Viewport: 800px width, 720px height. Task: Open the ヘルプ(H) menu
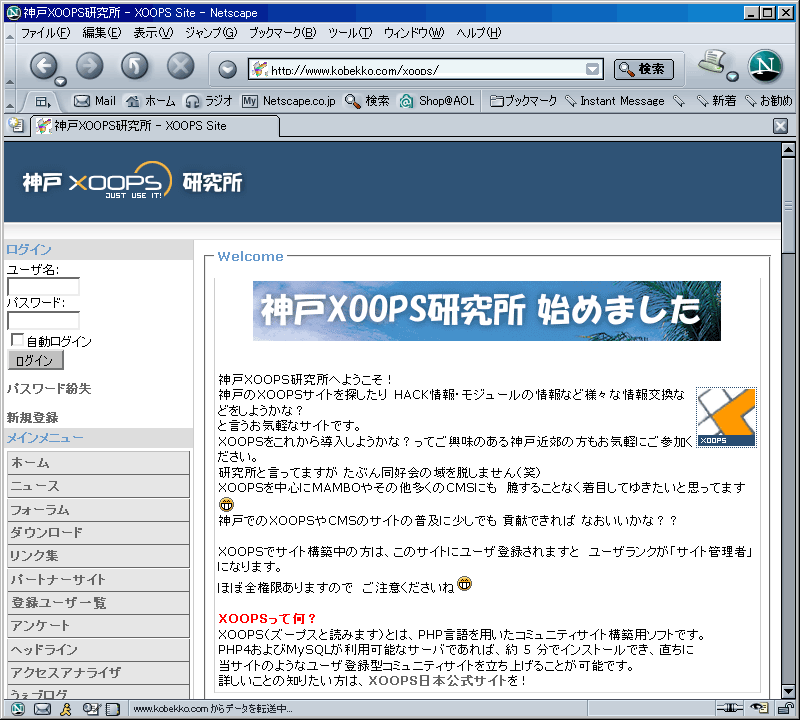coord(479,33)
